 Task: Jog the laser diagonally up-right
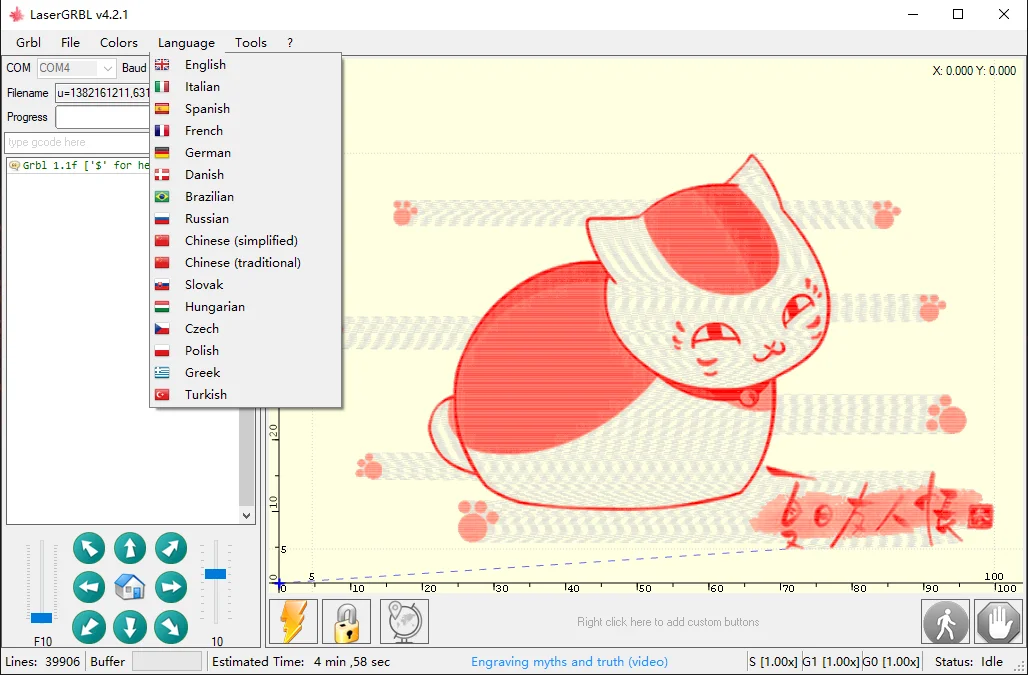click(x=171, y=549)
